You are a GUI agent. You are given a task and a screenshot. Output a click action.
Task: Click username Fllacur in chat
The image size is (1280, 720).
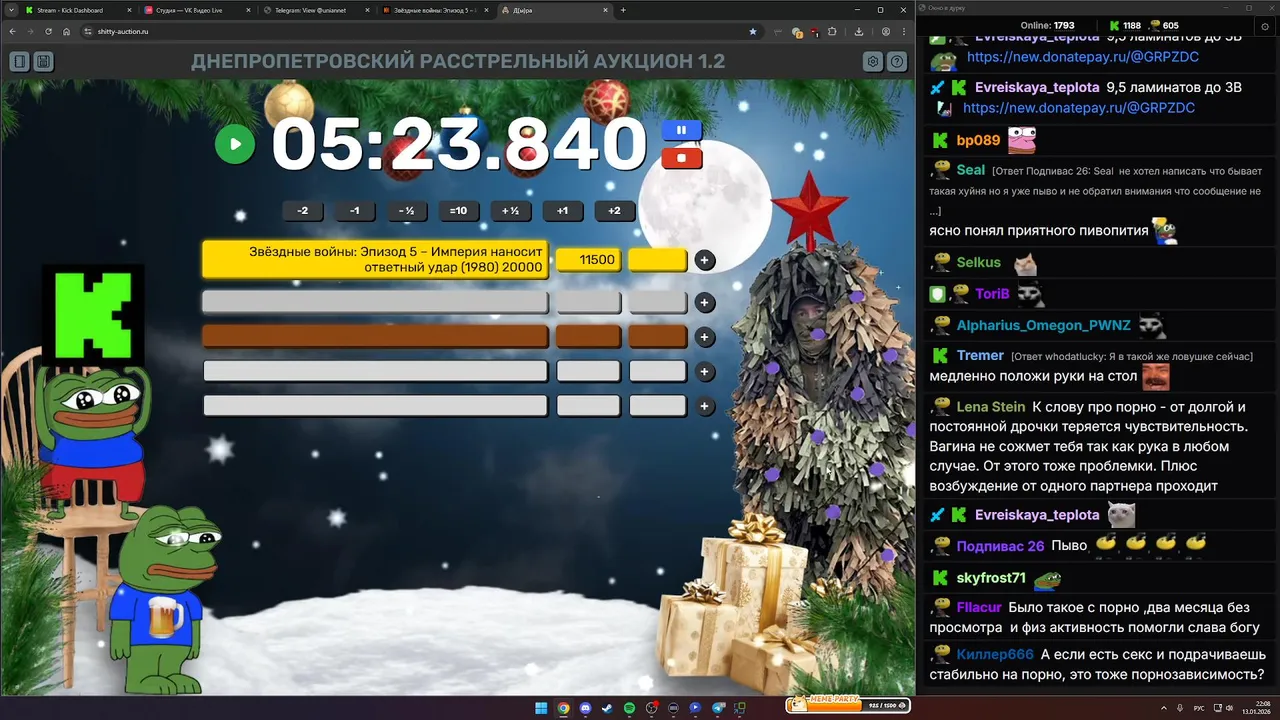(x=980, y=607)
